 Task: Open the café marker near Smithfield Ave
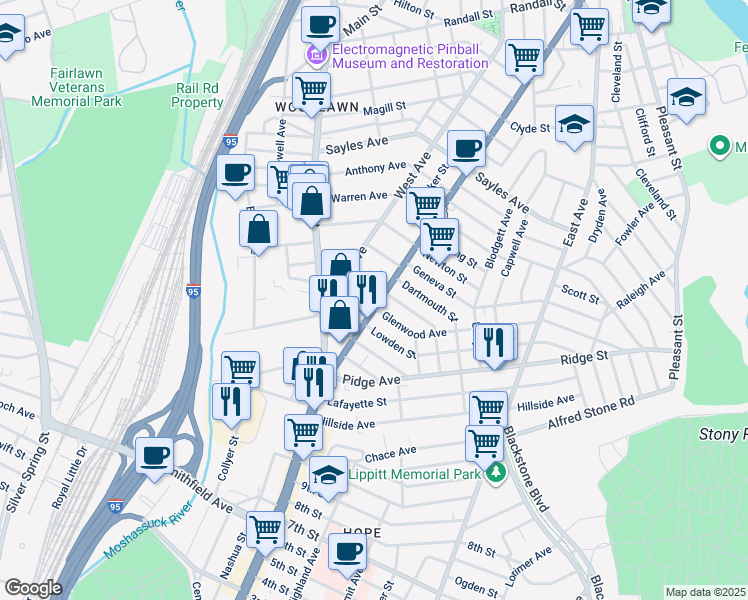click(154, 455)
